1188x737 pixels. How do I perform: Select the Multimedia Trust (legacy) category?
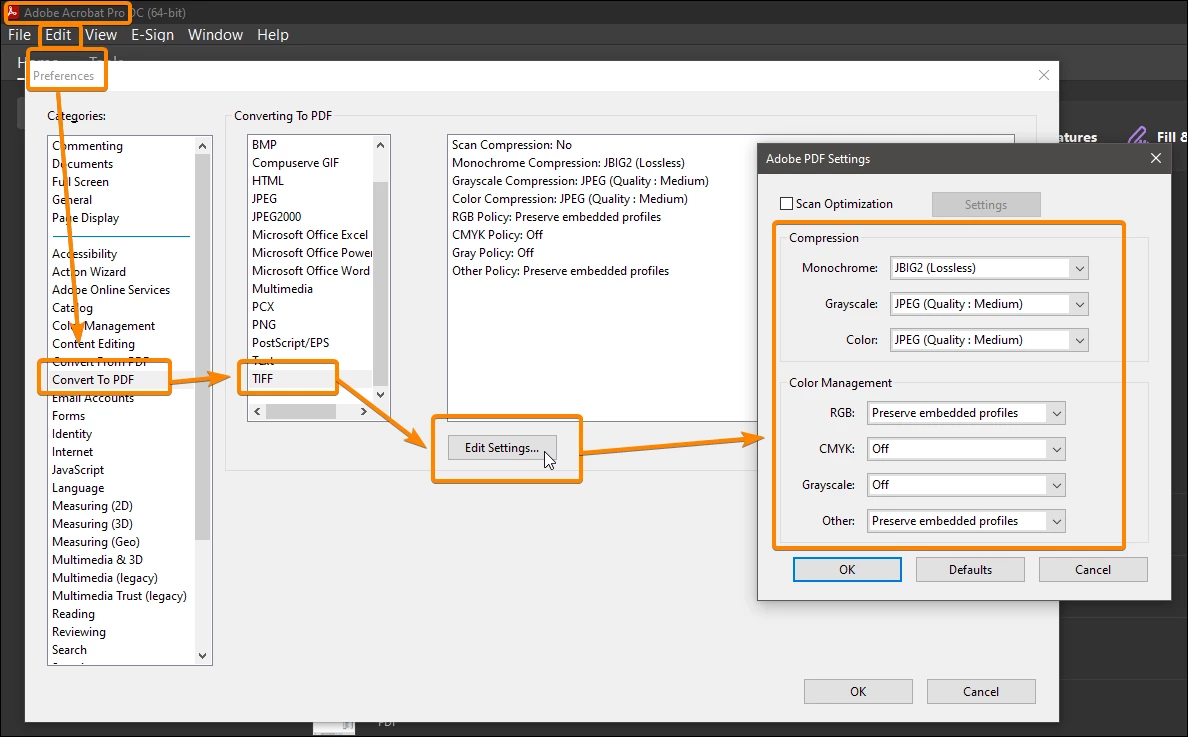coord(119,596)
